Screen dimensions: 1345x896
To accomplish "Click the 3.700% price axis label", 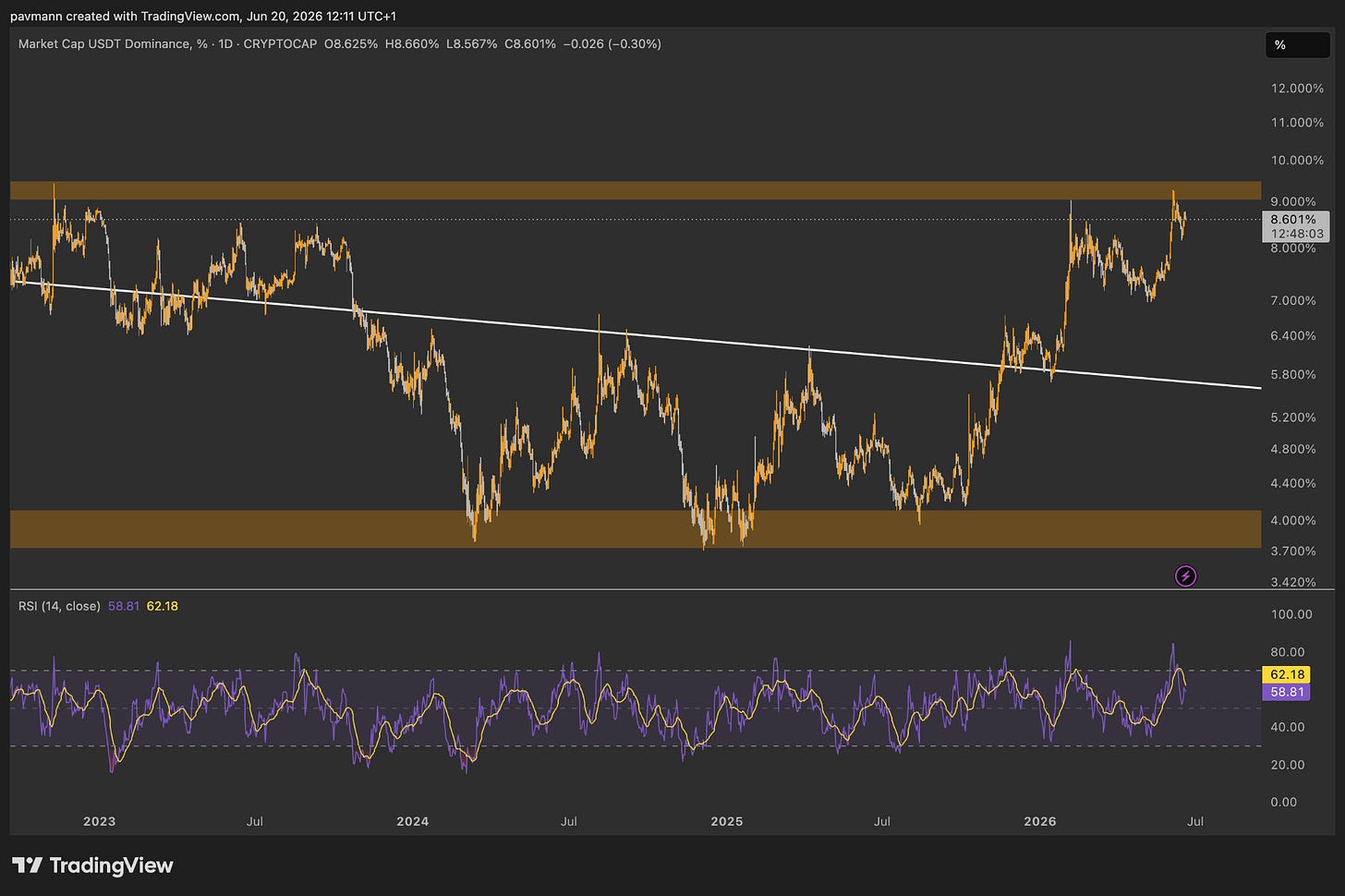I will [x=1293, y=551].
